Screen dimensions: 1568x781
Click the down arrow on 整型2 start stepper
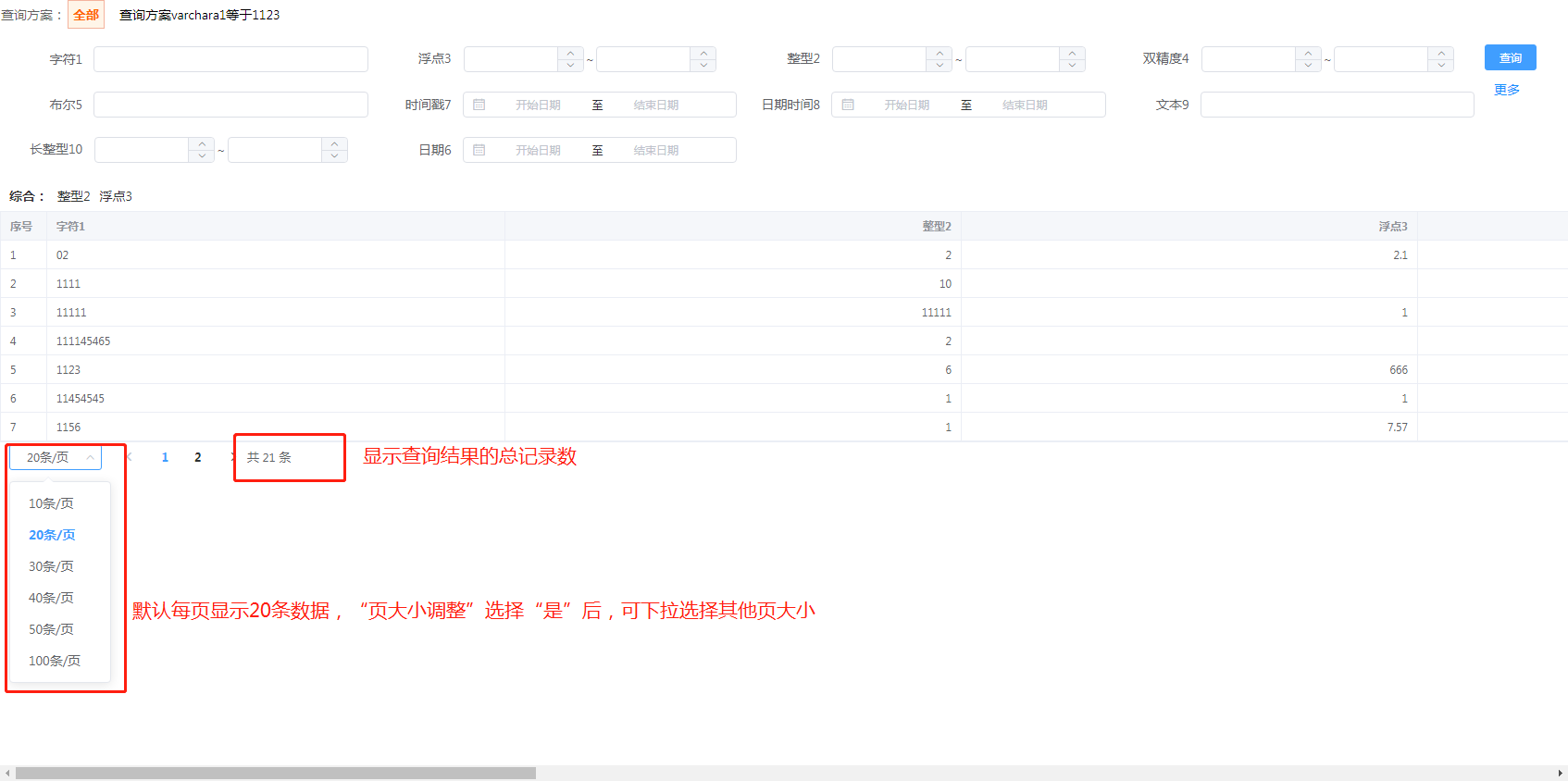click(940, 65)
